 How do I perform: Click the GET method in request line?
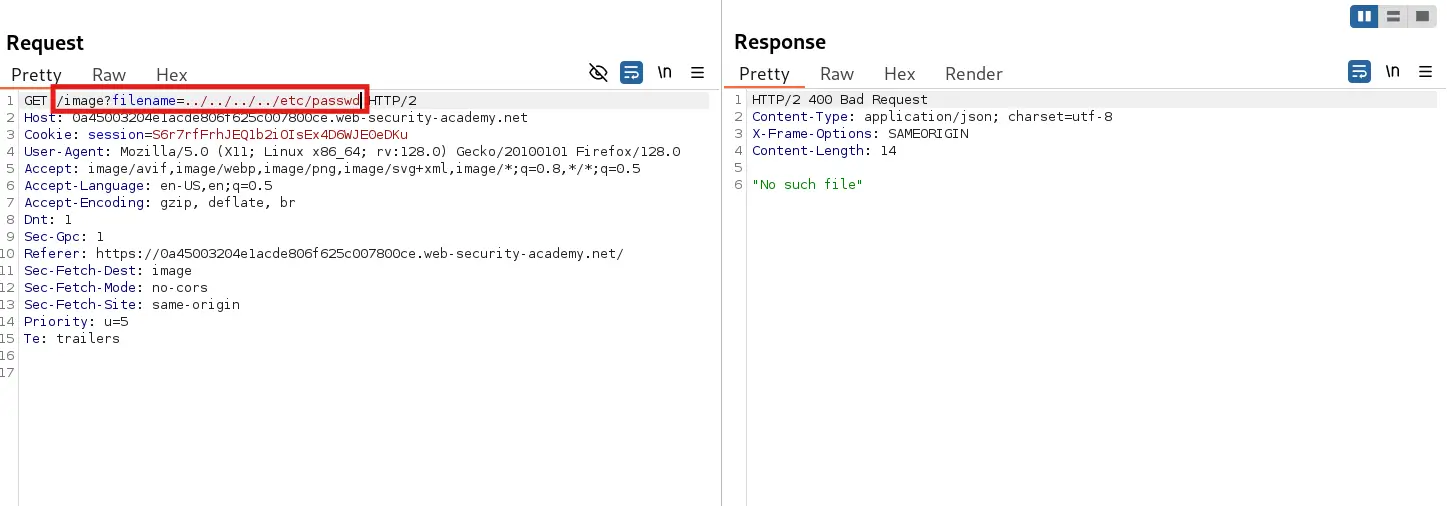click(x=36, y=101)
